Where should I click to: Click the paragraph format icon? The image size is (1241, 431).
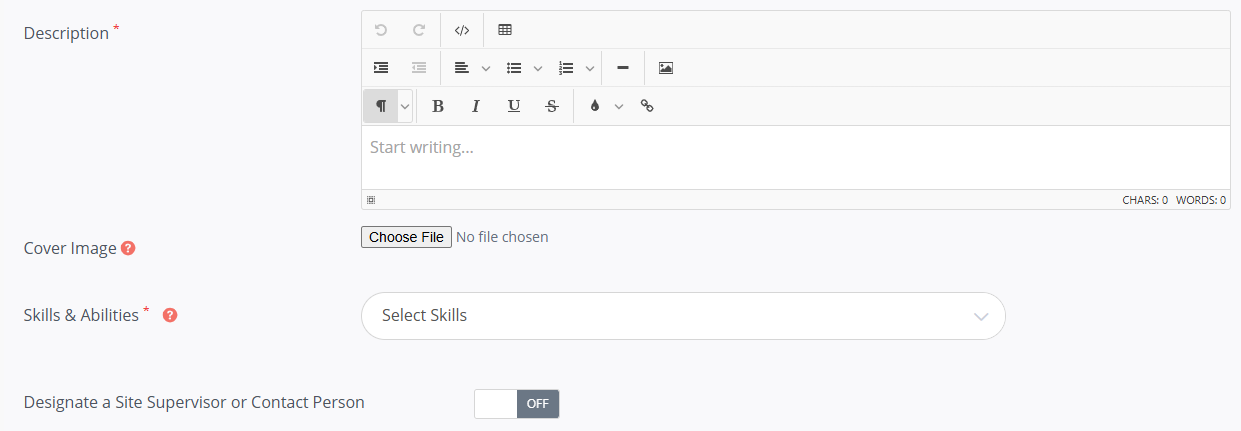click(x=381, y=106)
